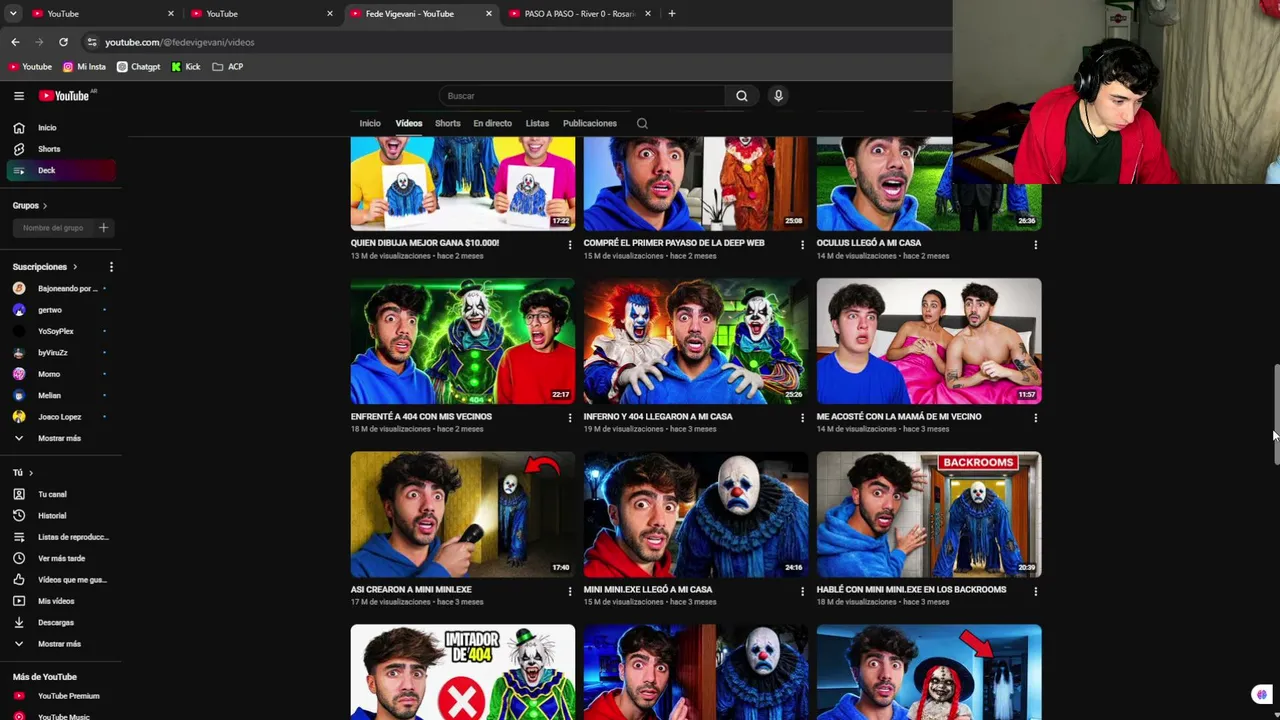Screen dimensions: 1280x720
Task: Click the browser address bar URL
Action: coord(180,42)
